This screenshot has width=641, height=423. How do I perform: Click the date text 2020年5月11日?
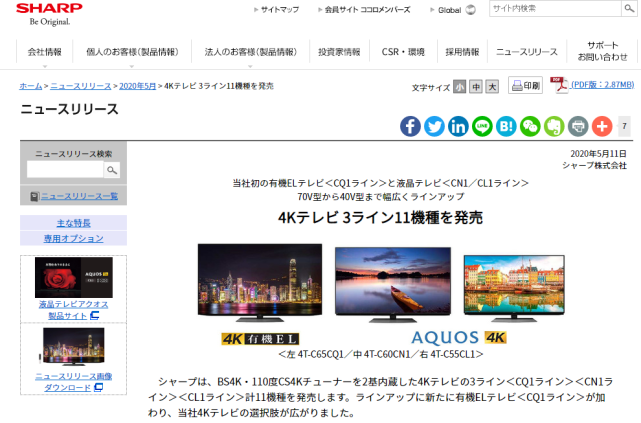coord(598,154)
